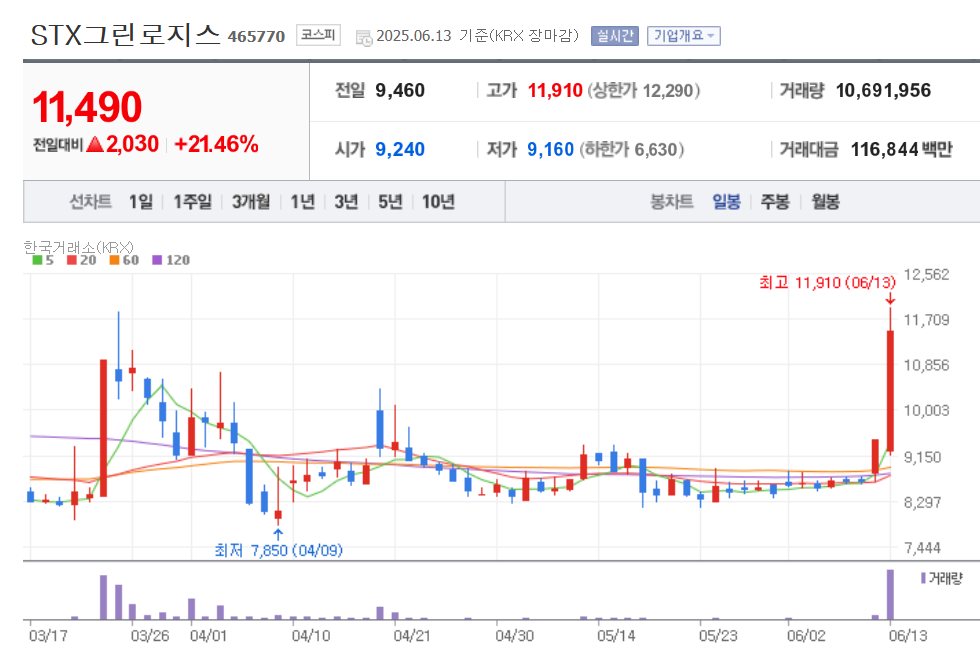
Task: Click the red up triangle next to 2,030
Action: [x=95, y=145]
